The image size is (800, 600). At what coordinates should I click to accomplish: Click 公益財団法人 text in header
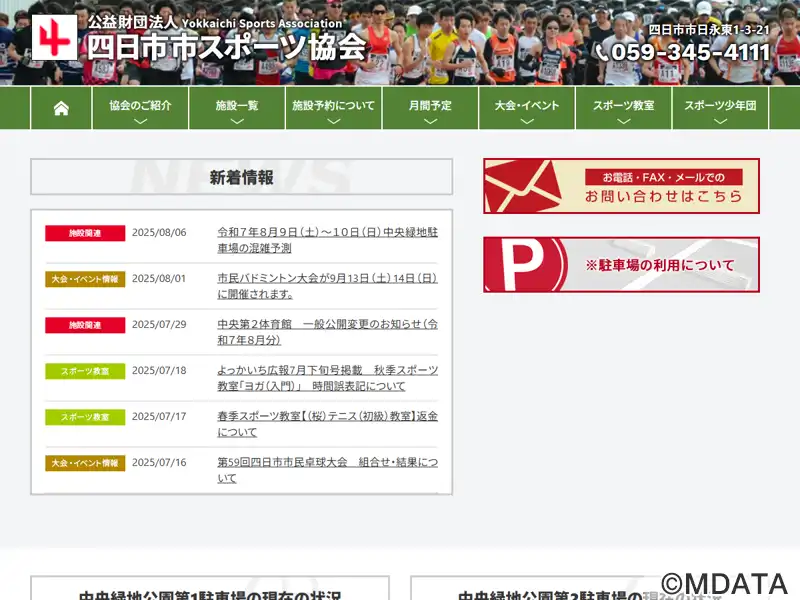(x=133, y=22)
